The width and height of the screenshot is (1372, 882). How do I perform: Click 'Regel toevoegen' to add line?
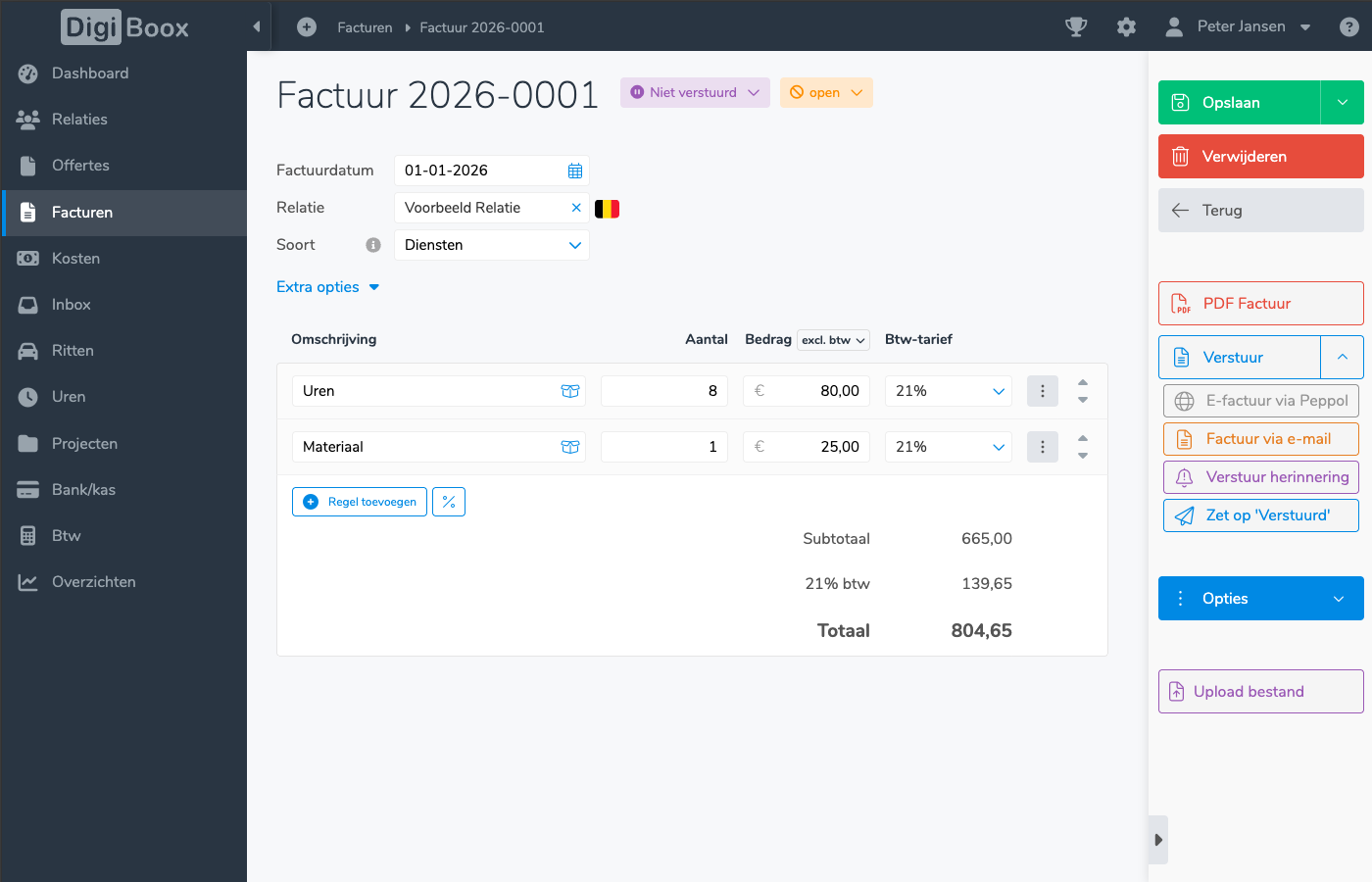coord(360,502)
